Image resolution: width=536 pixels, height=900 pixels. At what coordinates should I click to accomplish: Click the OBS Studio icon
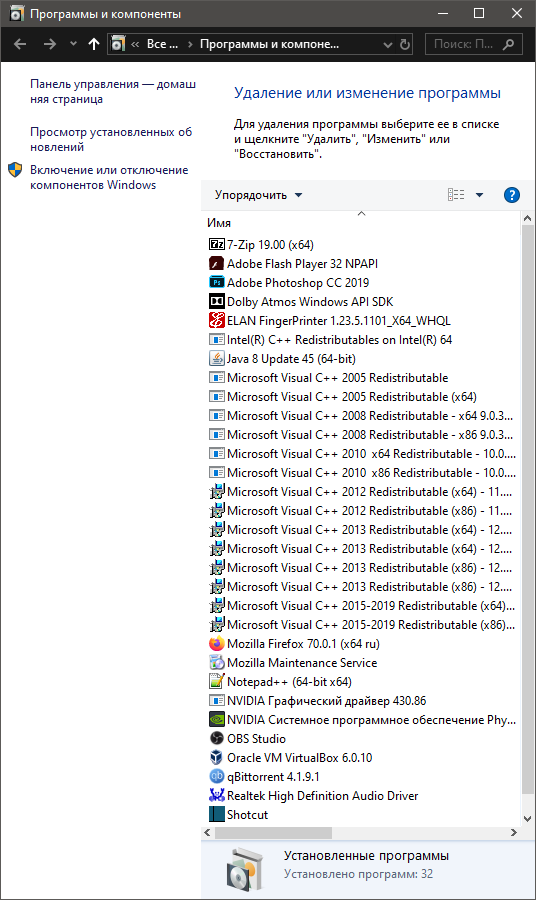[x=216, y=738]
